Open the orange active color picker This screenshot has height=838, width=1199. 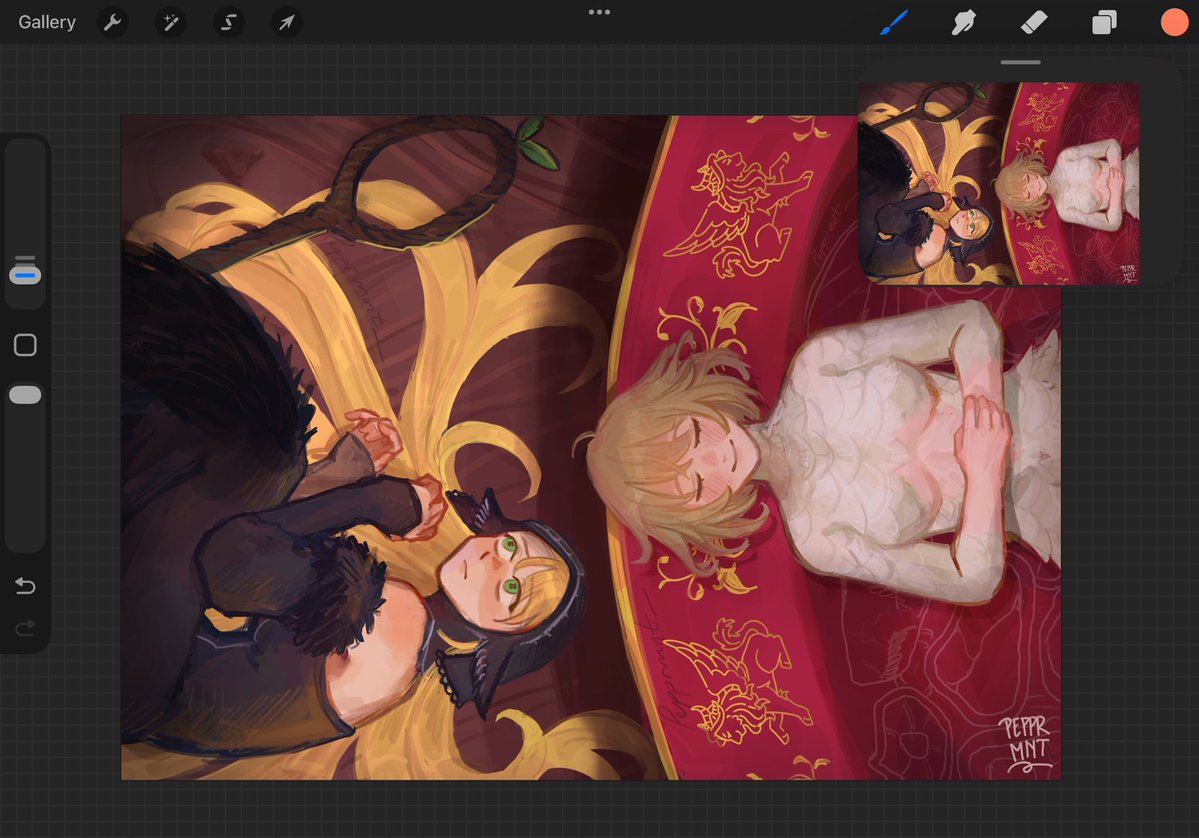(x=1175, y=22)
